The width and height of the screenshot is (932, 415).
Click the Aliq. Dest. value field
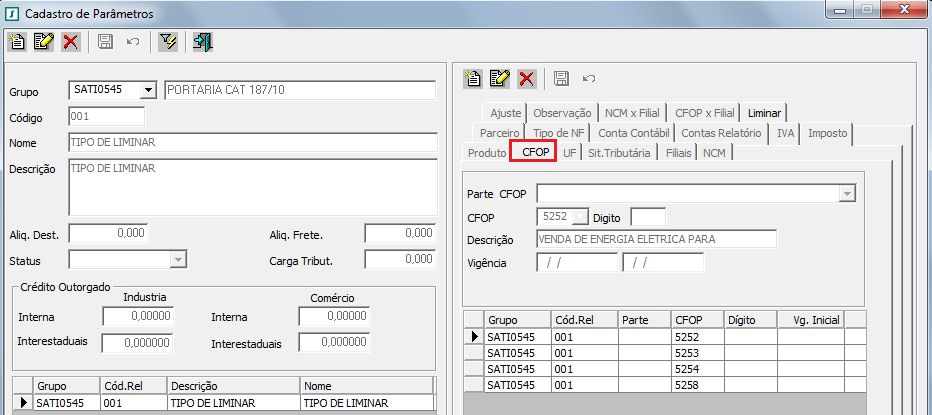tap(108, 234)
